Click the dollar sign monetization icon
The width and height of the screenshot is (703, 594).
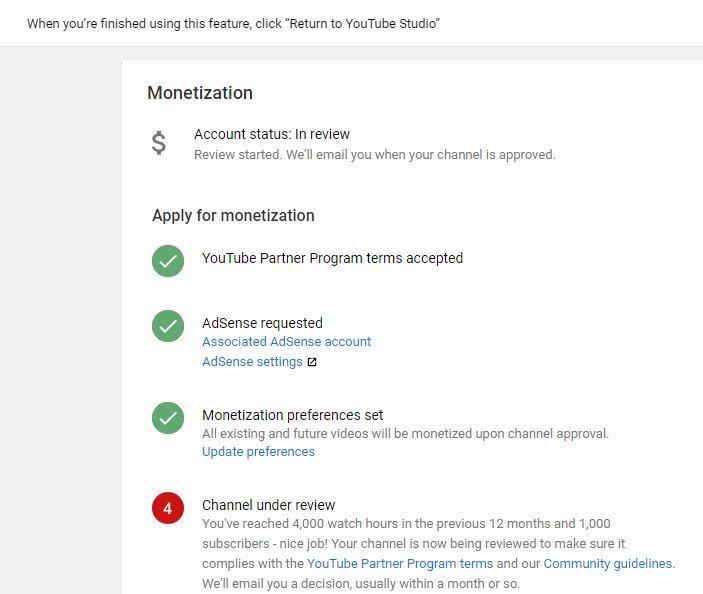coord(159,143)
